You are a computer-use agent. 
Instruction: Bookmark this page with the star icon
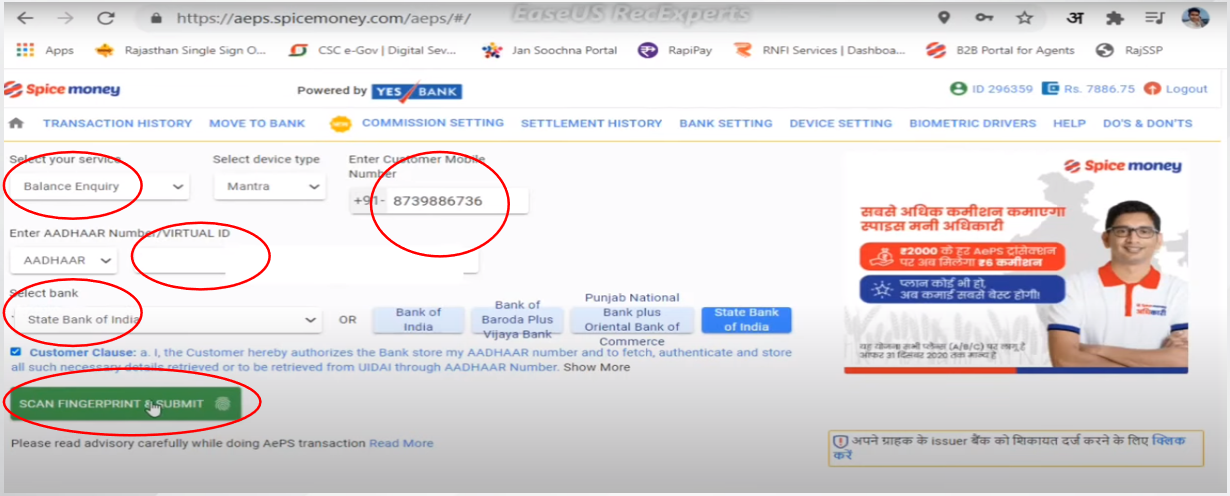[1024, 18]
